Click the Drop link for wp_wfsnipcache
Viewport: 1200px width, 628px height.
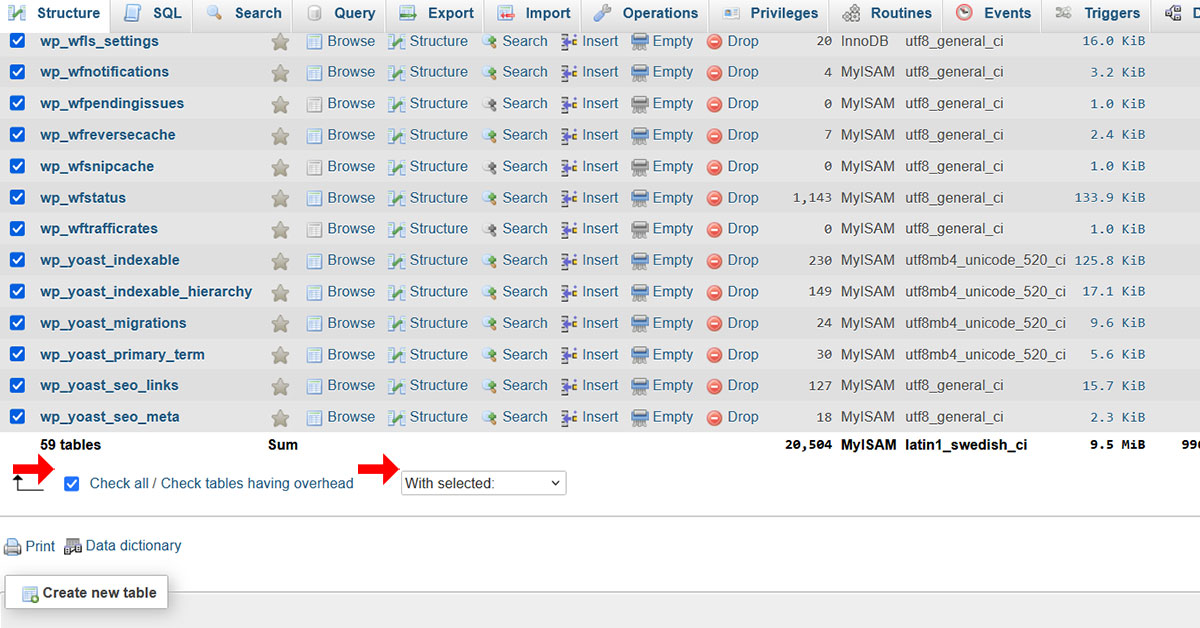(x=742, y=167)
